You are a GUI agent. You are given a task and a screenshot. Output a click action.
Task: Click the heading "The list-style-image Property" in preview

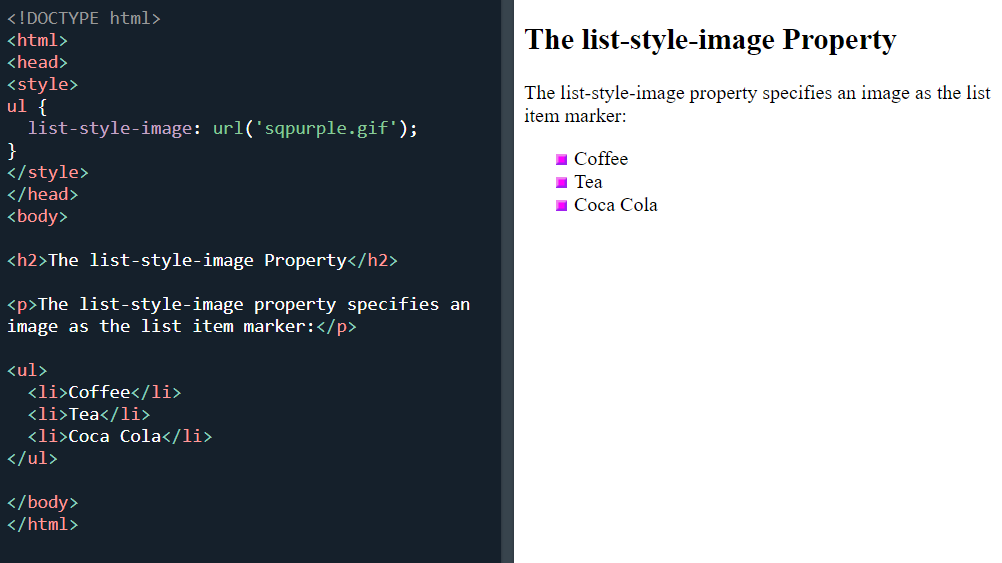point(710,40)
